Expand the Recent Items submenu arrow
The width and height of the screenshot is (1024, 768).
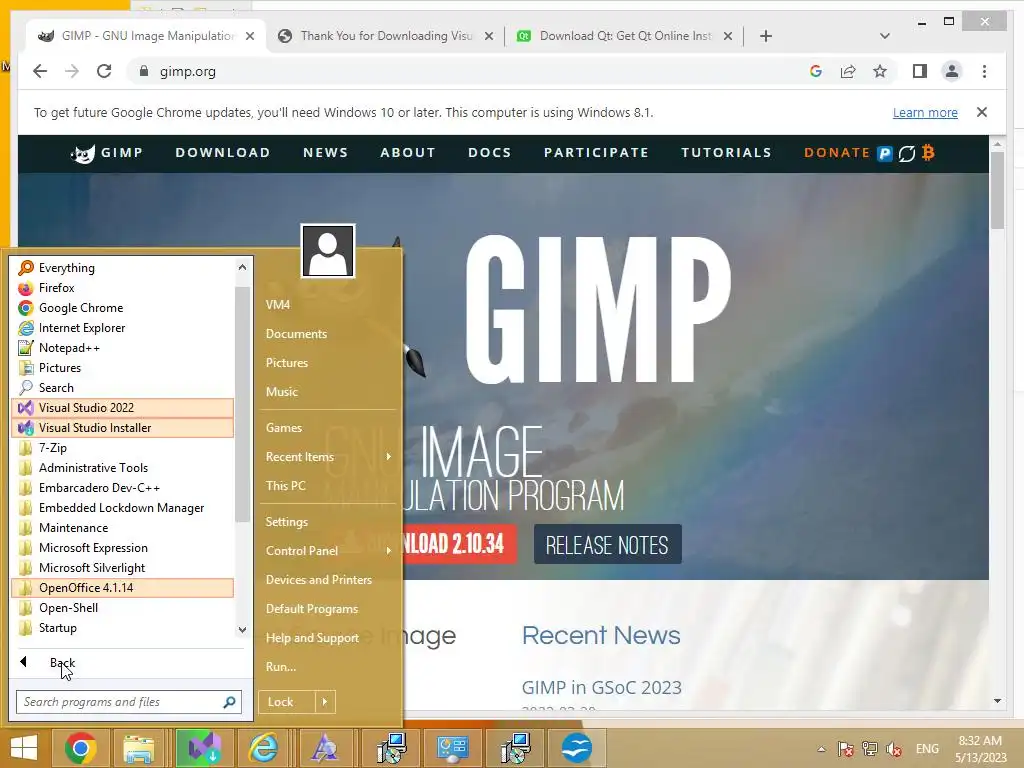click(389, 456)
